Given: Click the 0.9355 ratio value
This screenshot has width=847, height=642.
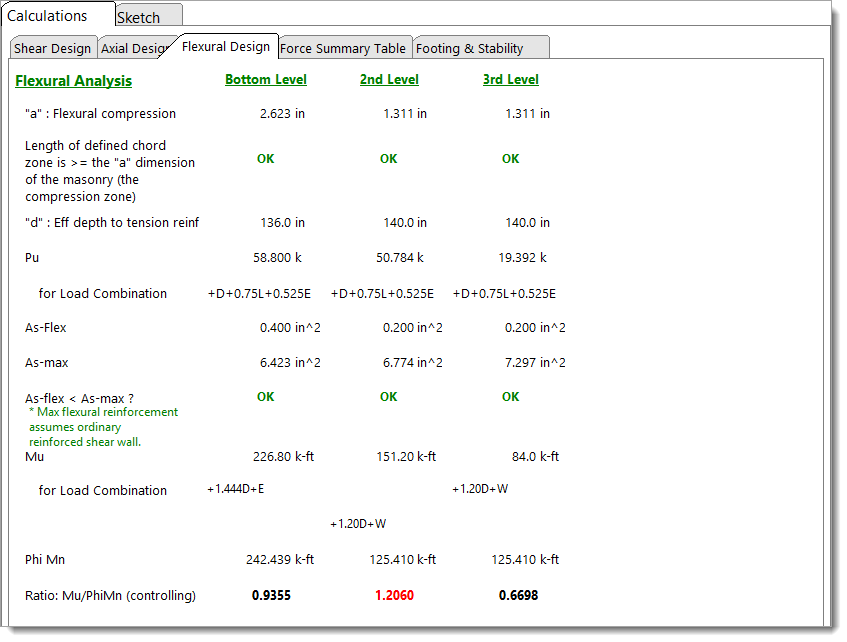Looking at the screenshot, I should coord(272,596).
